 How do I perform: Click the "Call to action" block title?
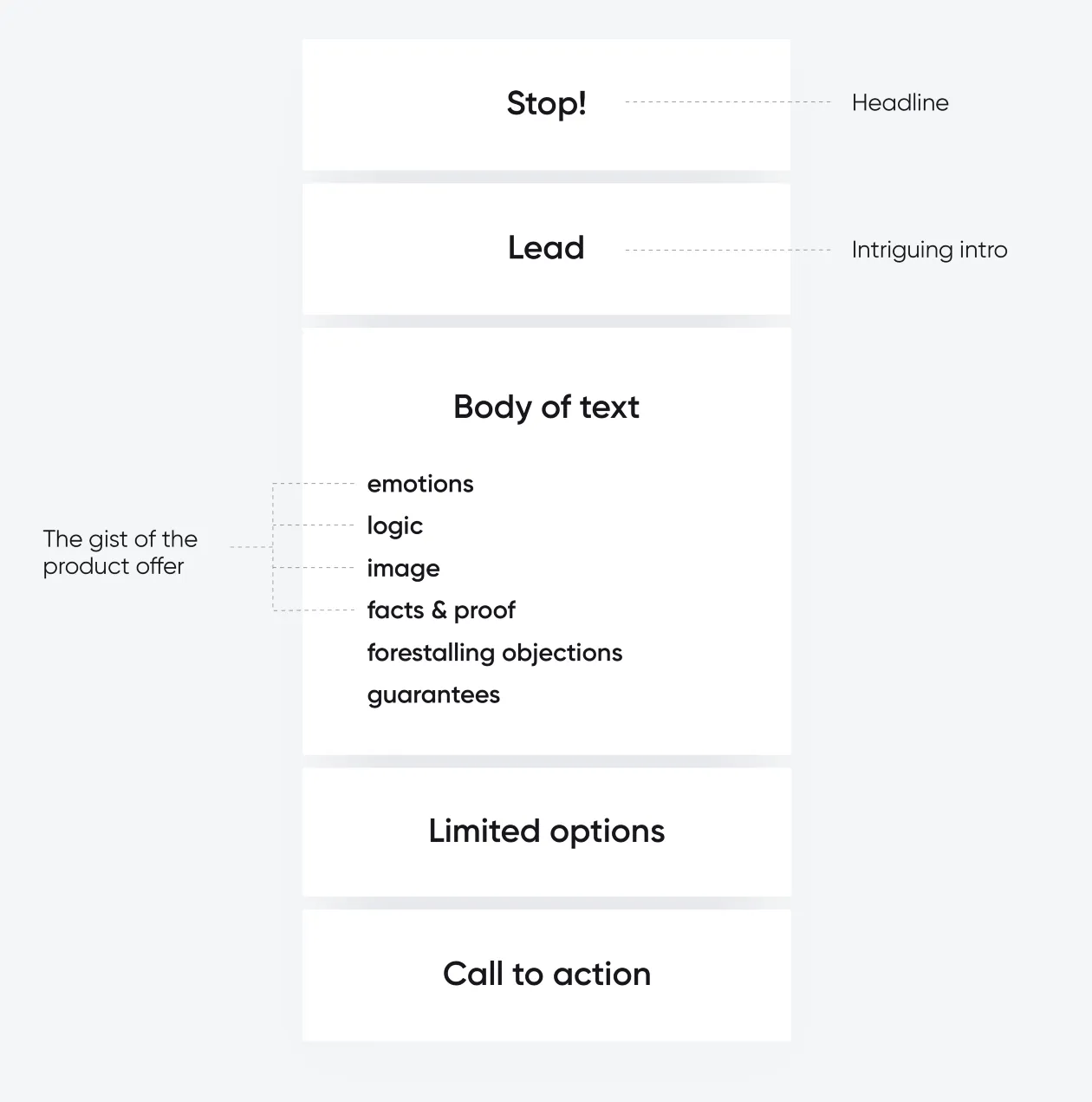pos(546,975)
